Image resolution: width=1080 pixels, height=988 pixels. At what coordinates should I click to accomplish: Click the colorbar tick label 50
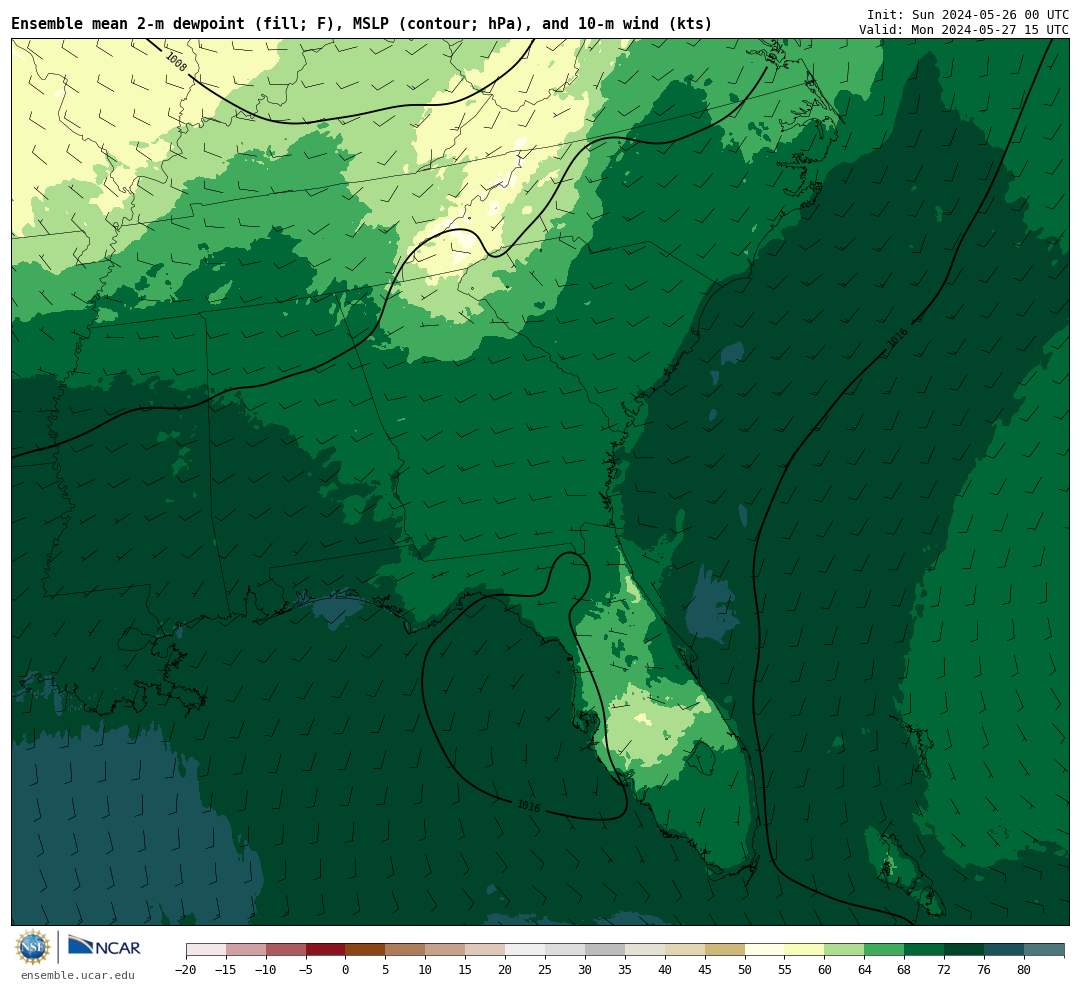pyautogui.click(x=745, y=969)
